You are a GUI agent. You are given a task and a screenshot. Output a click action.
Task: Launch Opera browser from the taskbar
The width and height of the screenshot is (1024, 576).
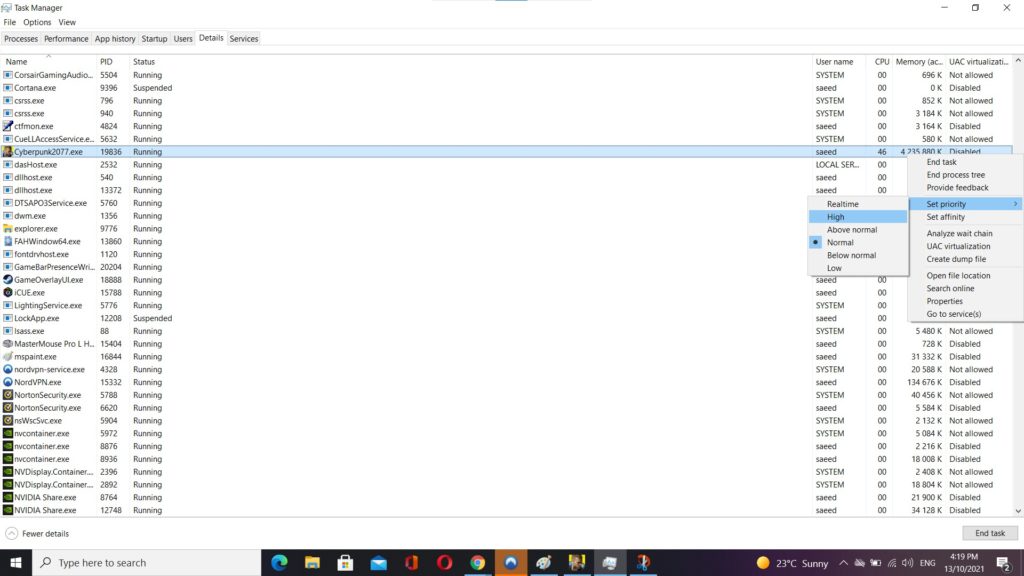coord(443,563)
